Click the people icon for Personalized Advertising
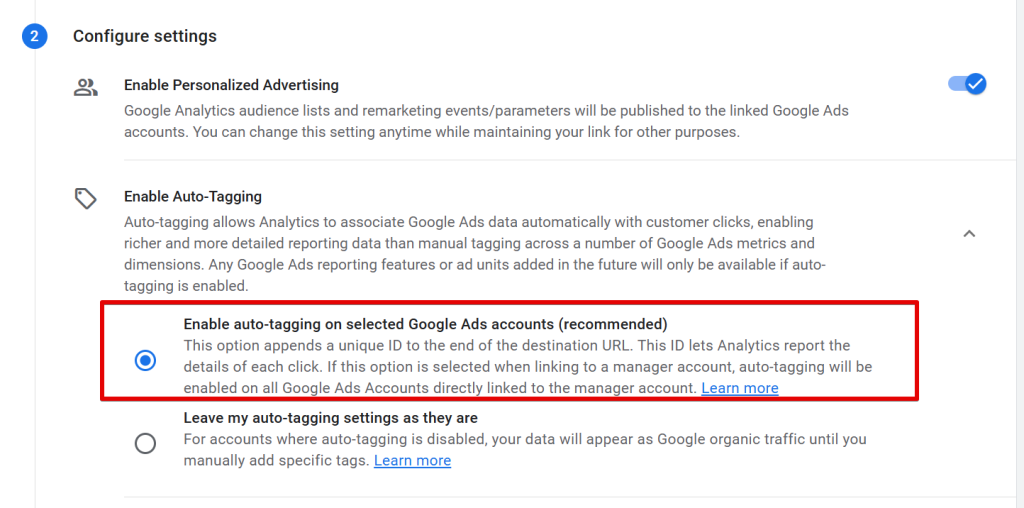 [x=86, y=87]
